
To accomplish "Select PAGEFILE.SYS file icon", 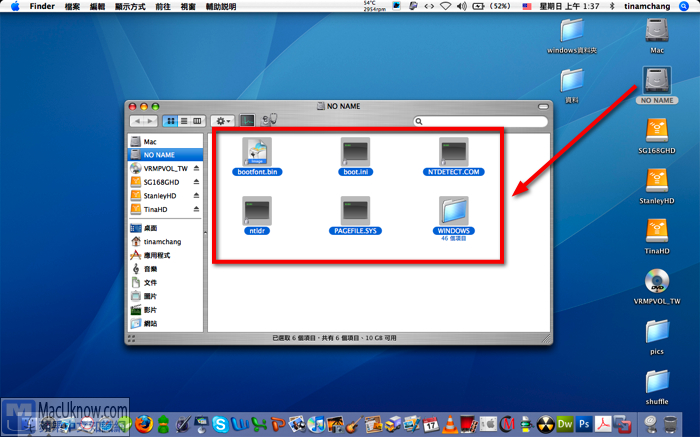I will click(x=355, y=211).
